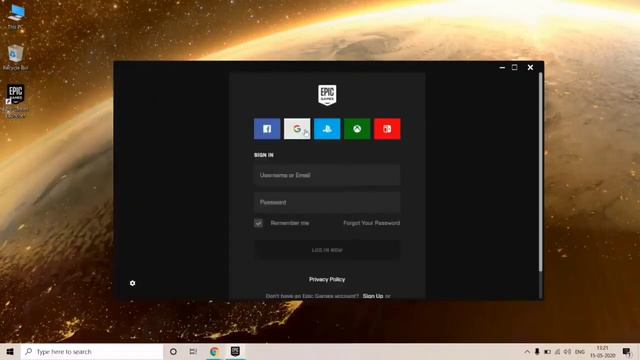
Task: Click the network tray icon
Action: coord(557,351)
